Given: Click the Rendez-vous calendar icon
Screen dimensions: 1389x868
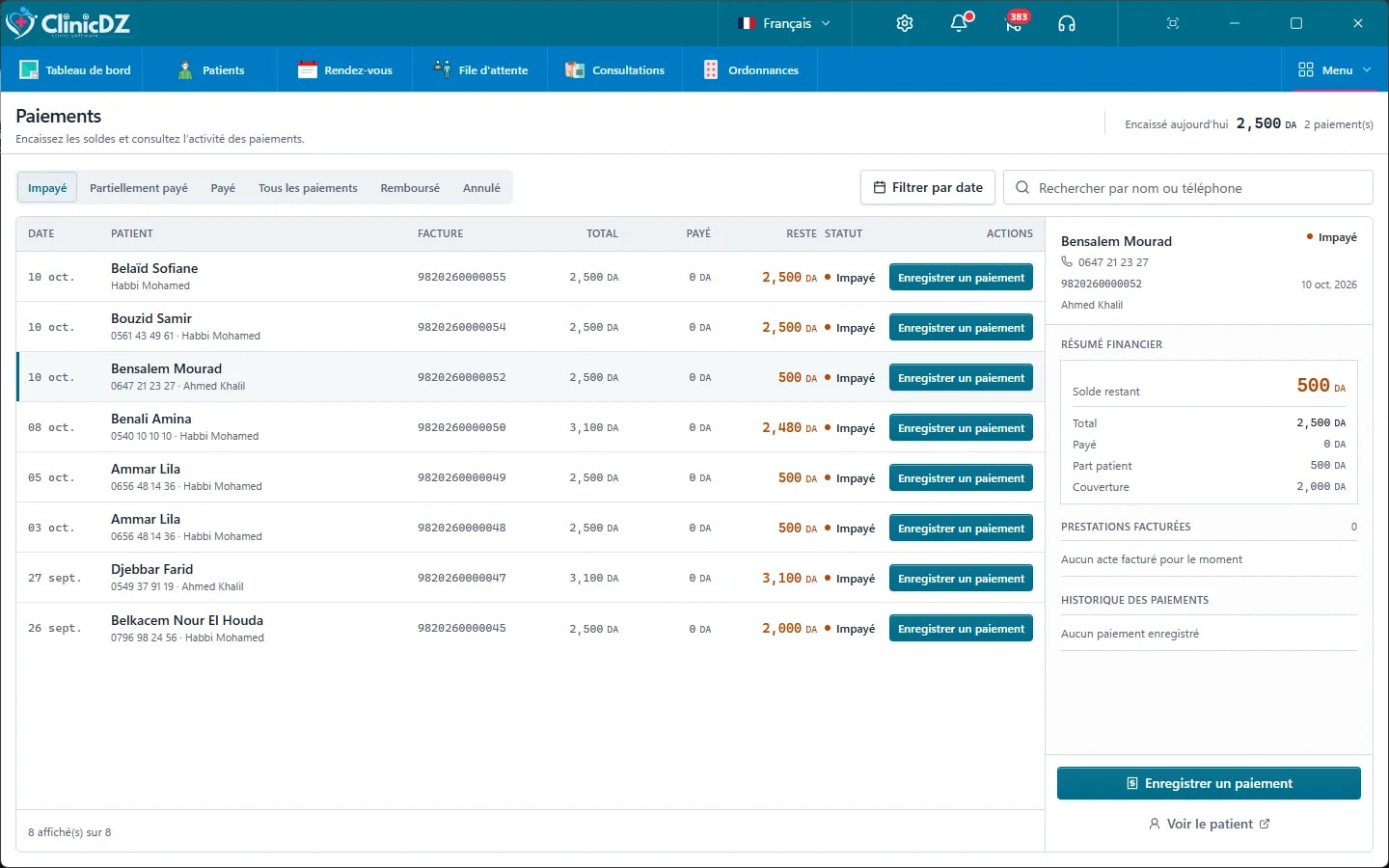Looking at the screenshot, I should (x=308, y=69).
